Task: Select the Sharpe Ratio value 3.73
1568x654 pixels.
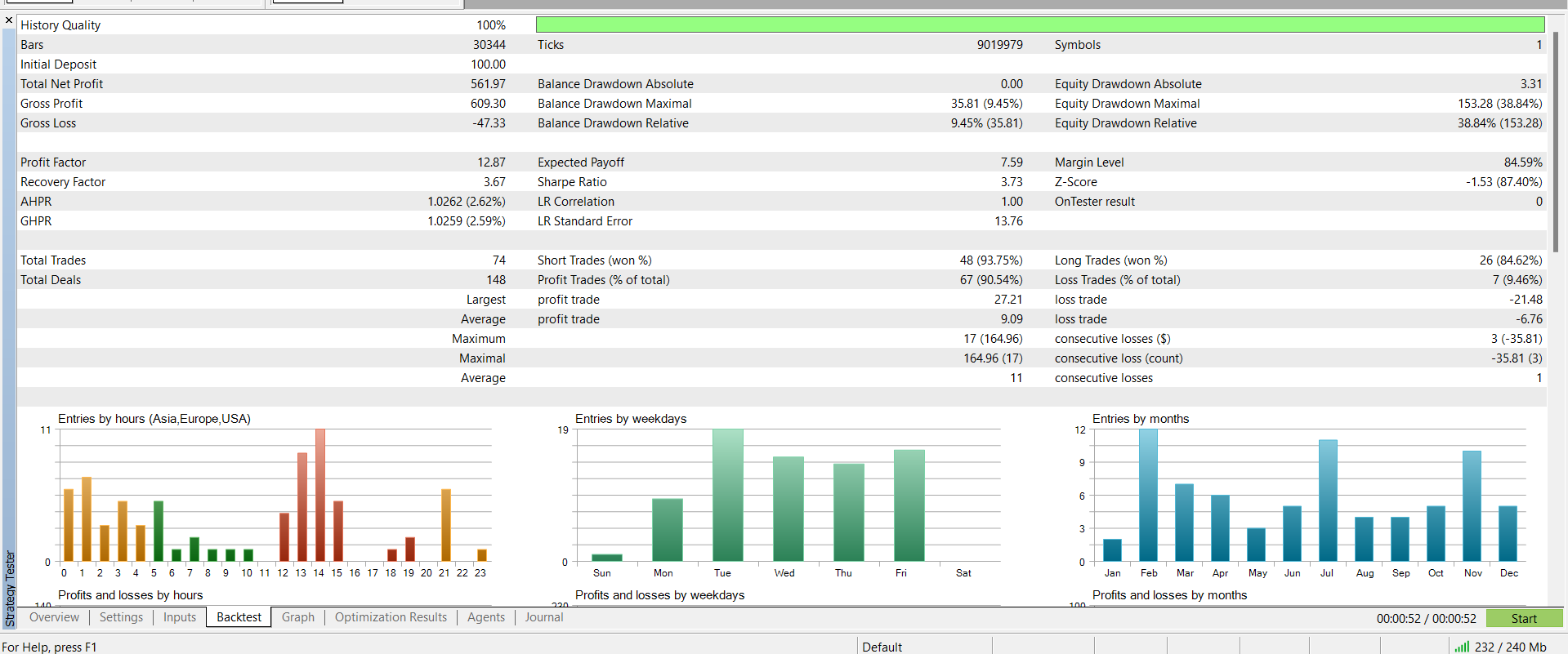Action: [1012, 182]
